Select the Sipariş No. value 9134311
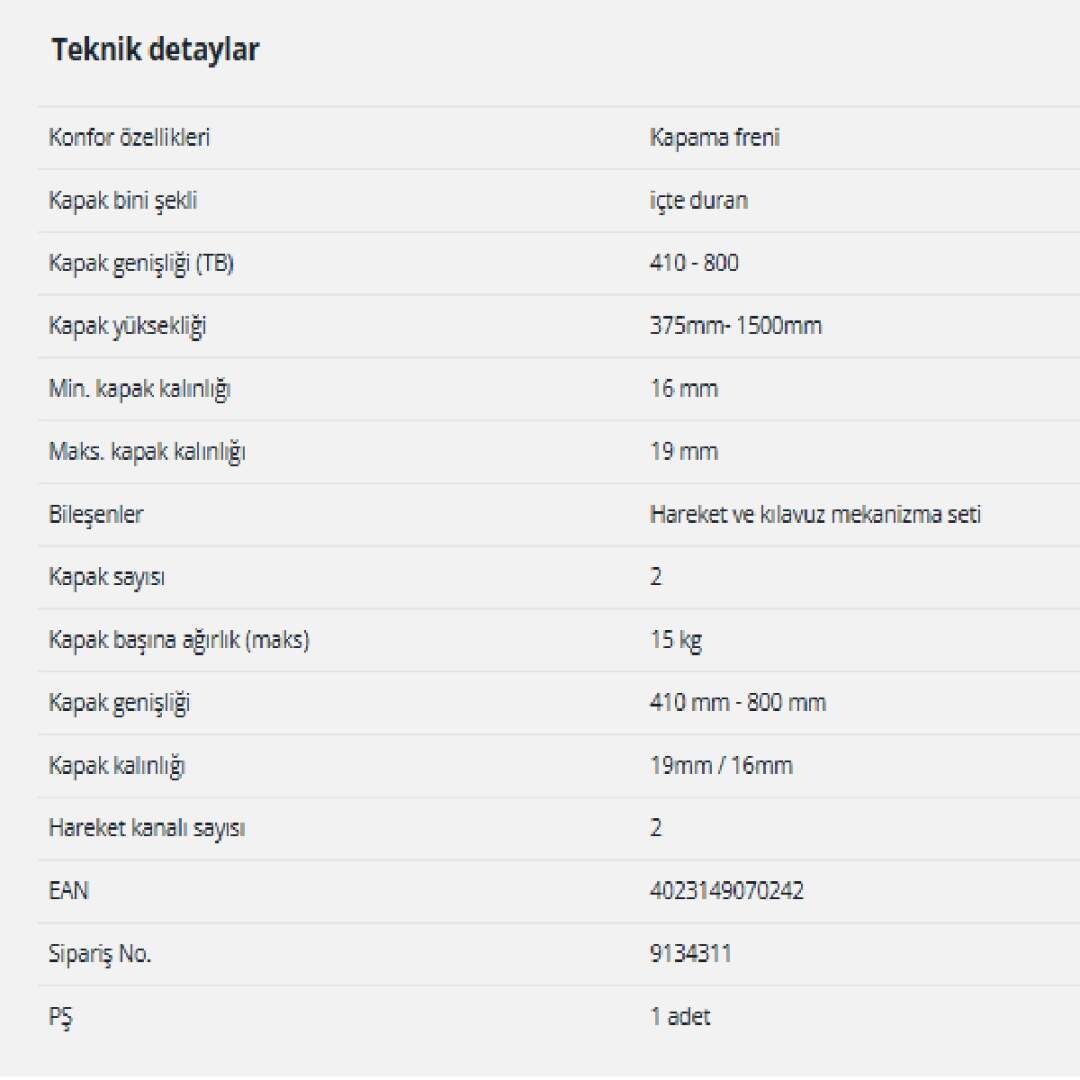Image resolution: width=1080 pixels, height=1080 pixels. tap(690, 954)
